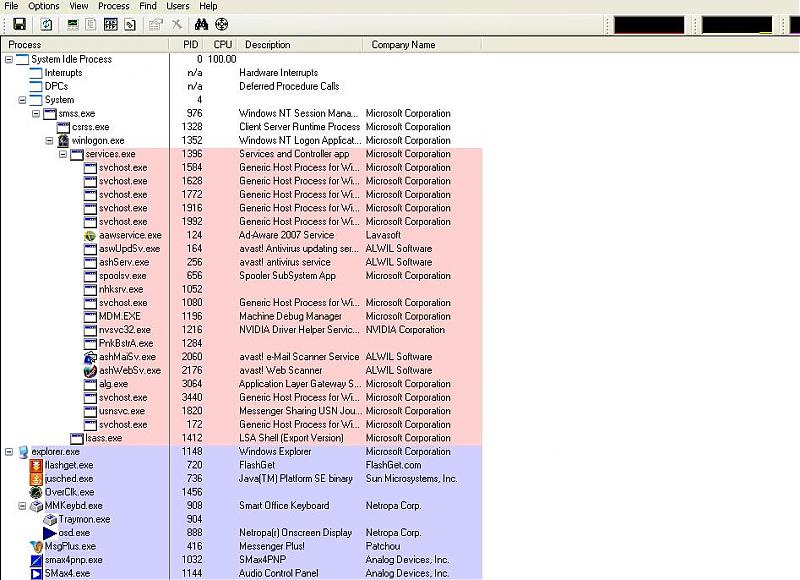This screenshot has width=800, height=580.
Task: Click the second black commit history mini graph
Action: [x=737, y=24]
